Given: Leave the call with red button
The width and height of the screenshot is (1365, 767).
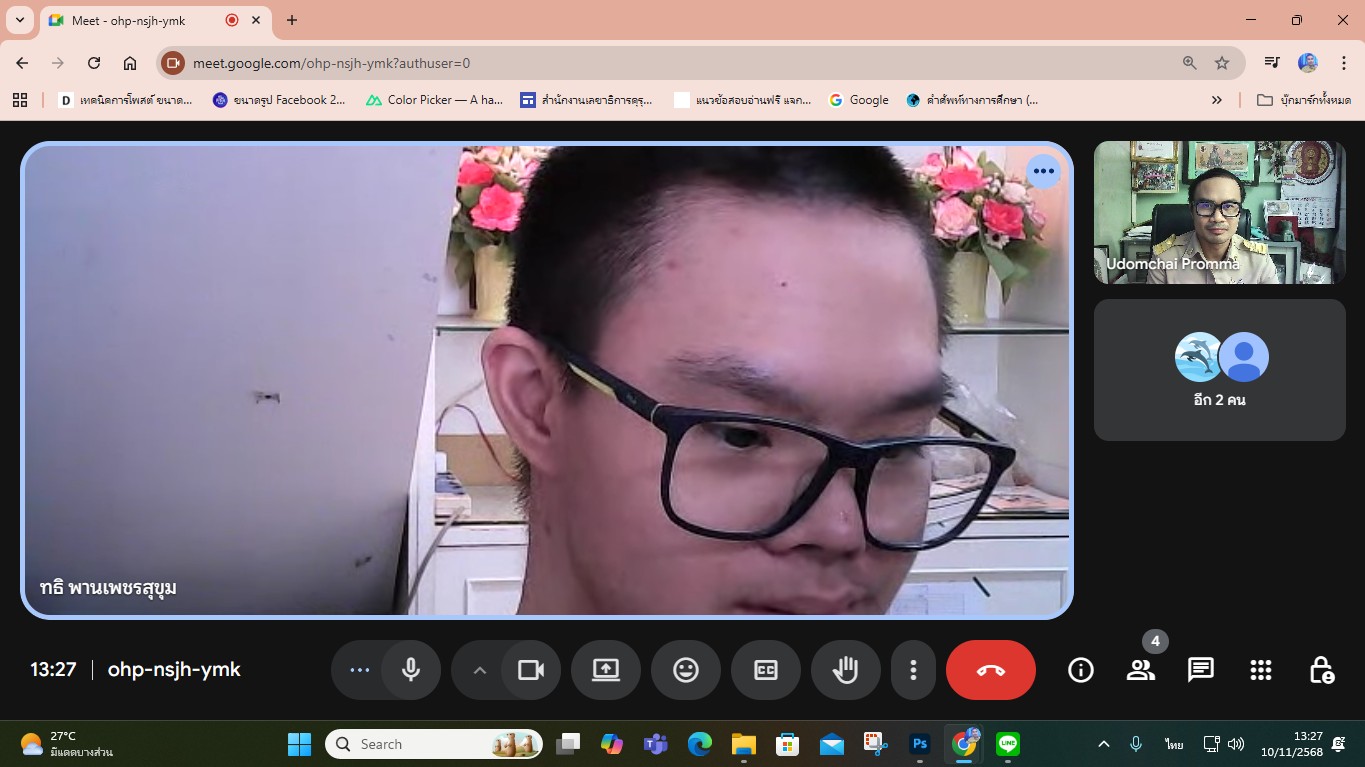Looking at the screenshot, I should [990, 670].
